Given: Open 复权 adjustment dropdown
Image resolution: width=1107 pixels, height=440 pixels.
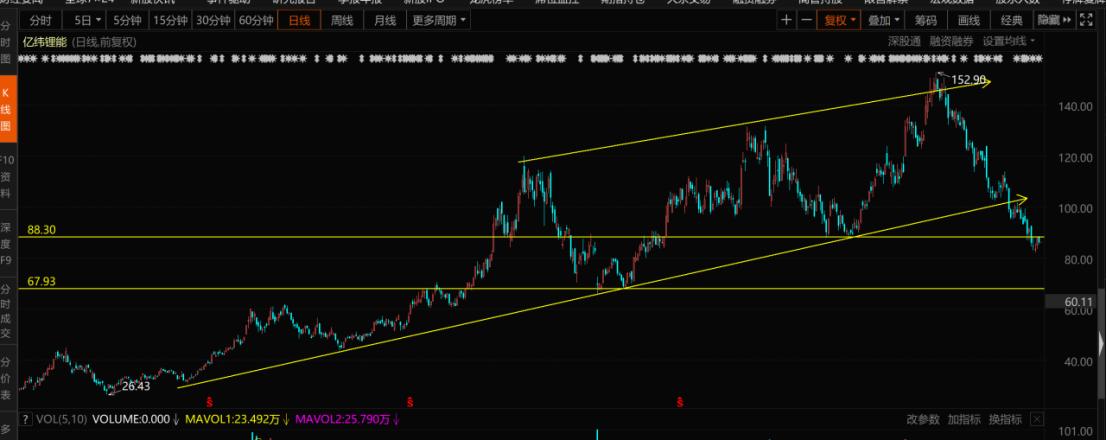Looking at the screenshot, I should tap(839, 20).
